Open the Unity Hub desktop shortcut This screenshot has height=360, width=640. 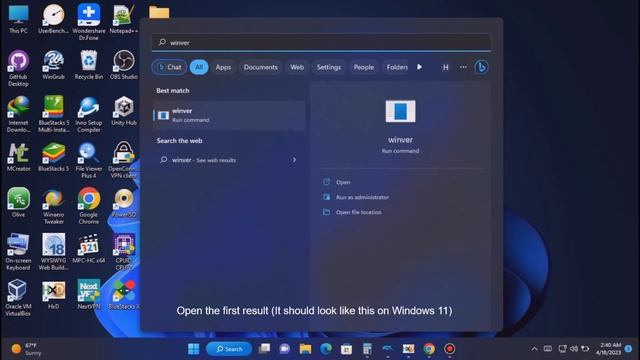tap(124, 111)
